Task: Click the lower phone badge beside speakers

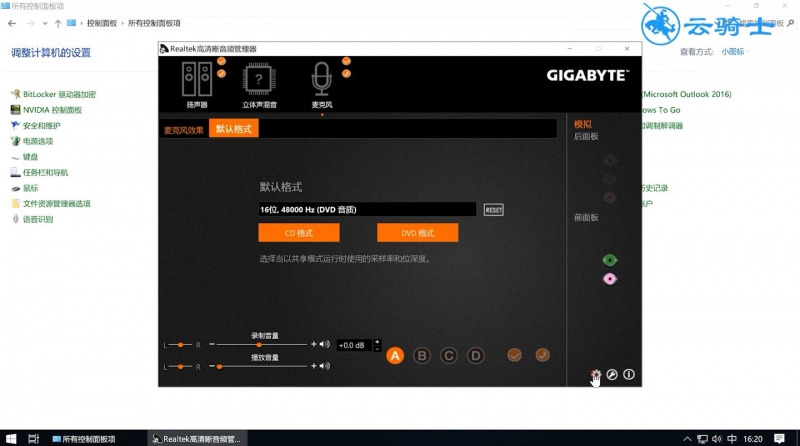Action: (x=221, y=74)
